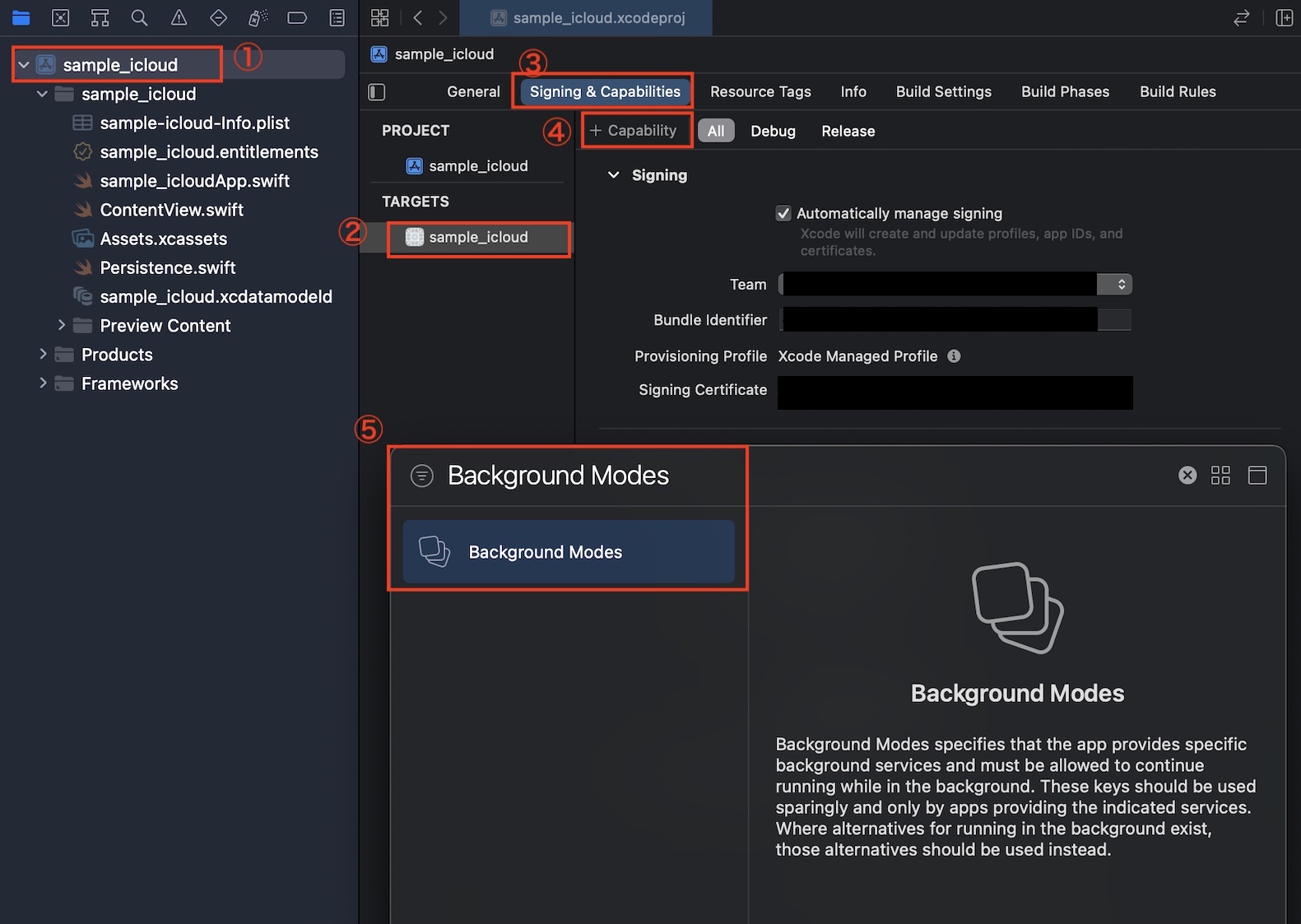Image resolution: width=1301 pixels, height=924 pixels.
Task: Switch capabilities library to grid view
Action: pos(1220,475)
